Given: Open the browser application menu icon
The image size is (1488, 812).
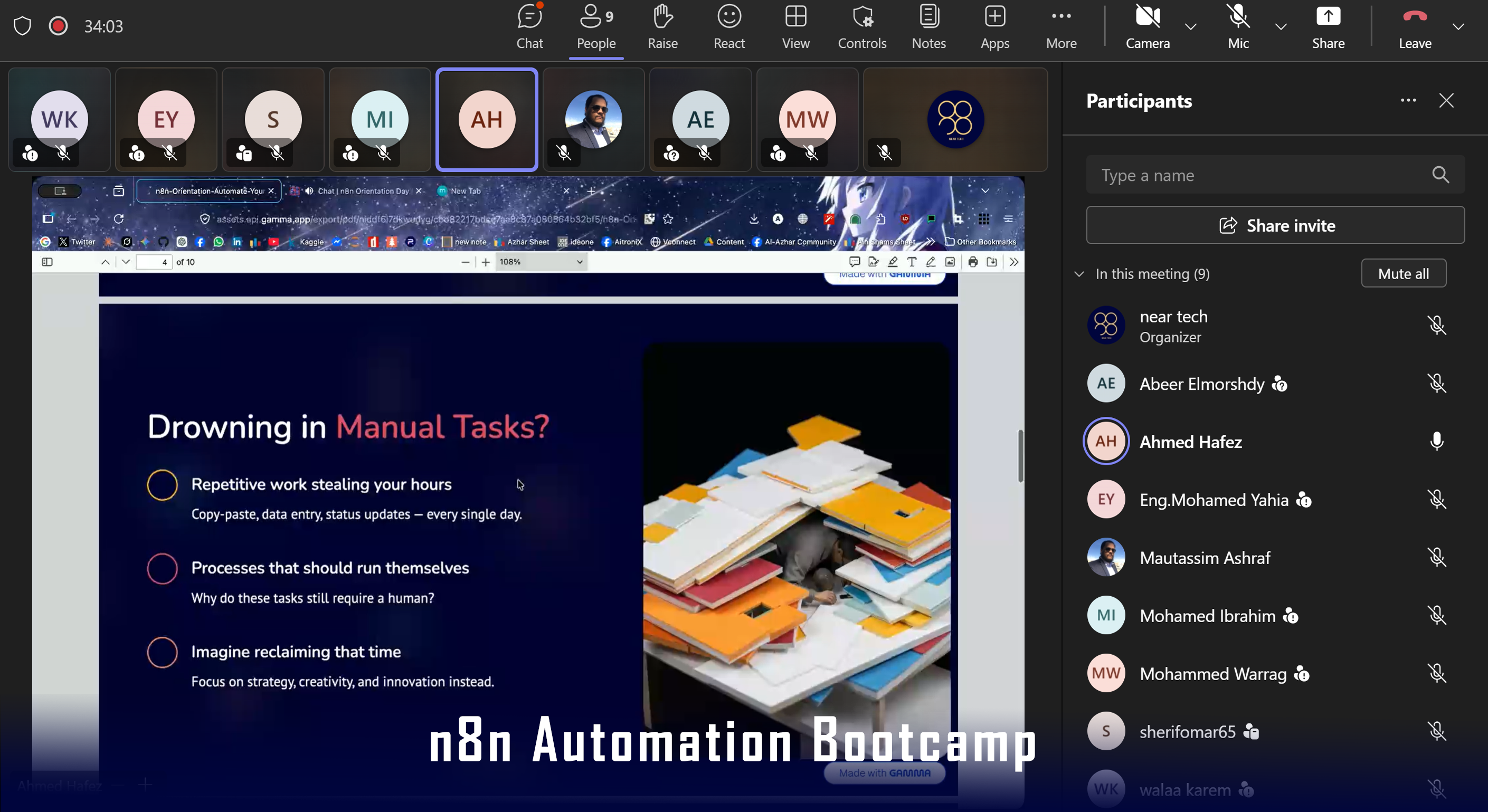Looking at the screenshot, I should click(1008, 219).
